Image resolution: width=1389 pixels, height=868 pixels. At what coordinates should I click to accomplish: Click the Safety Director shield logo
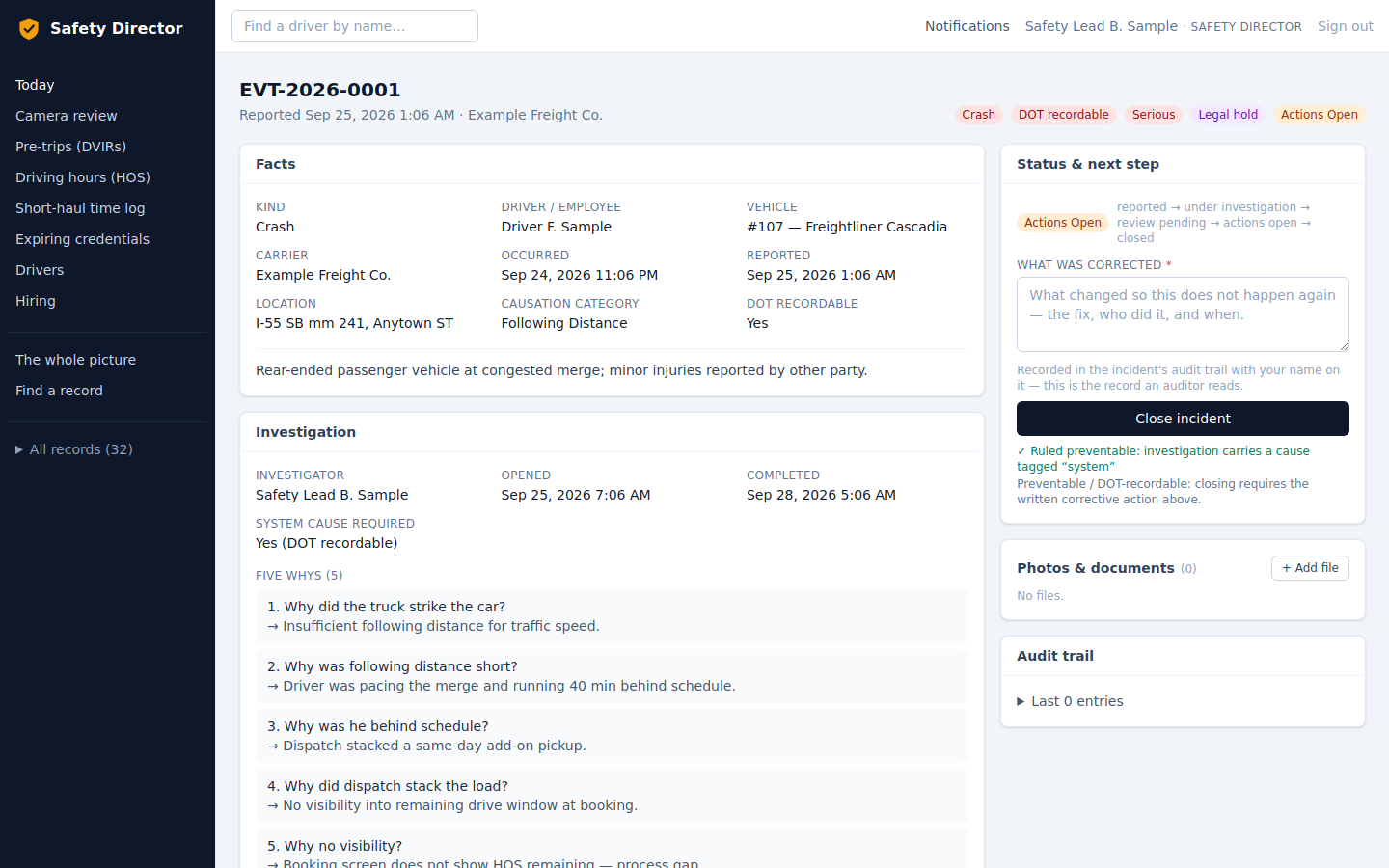[29, 29]
